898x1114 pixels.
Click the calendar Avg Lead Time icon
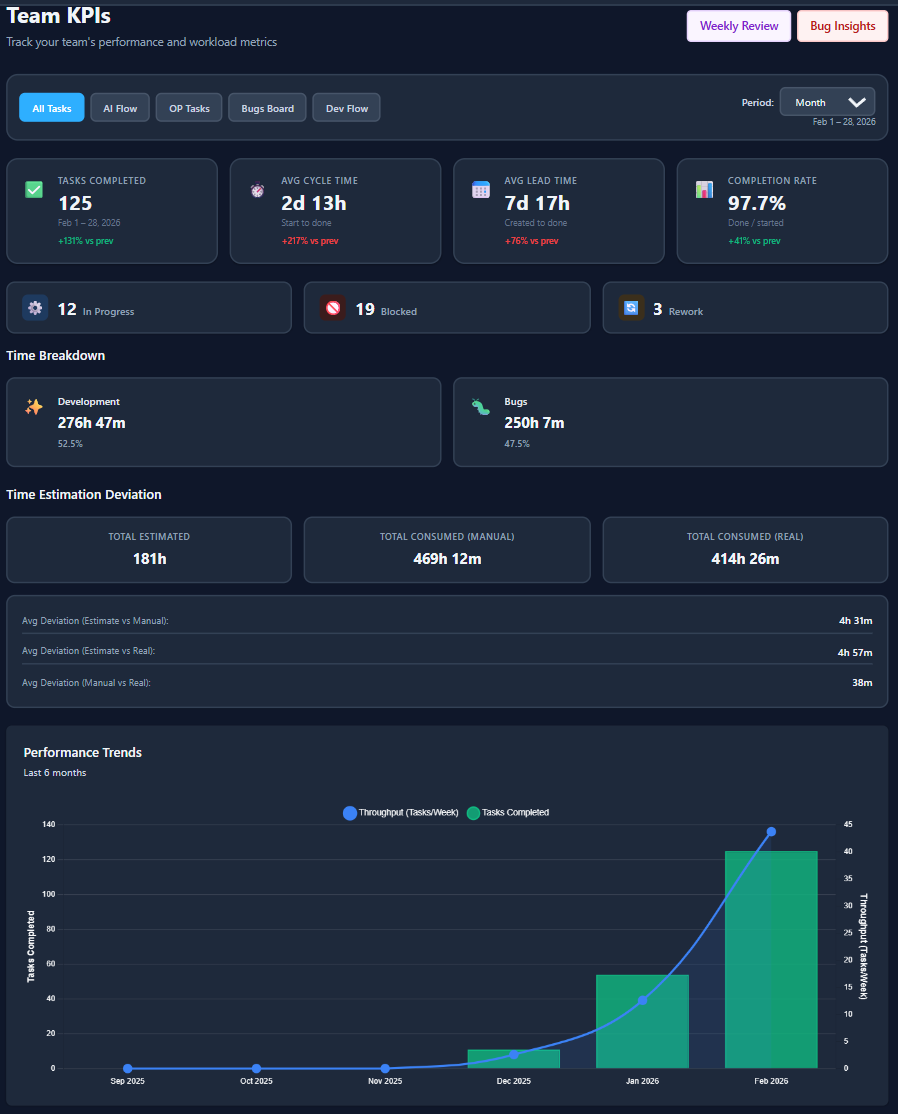481,190
